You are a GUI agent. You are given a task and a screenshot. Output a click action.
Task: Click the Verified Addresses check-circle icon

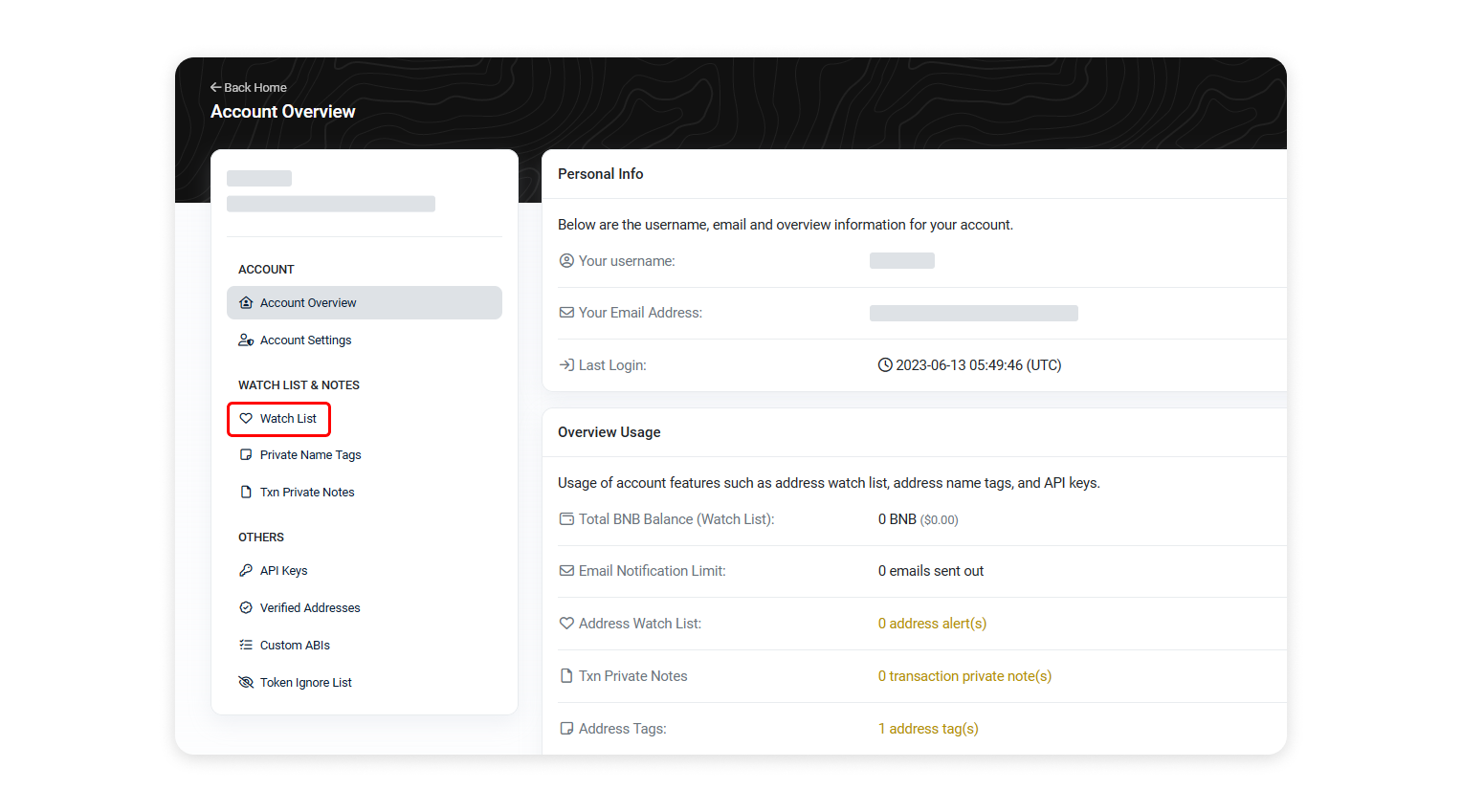click(246, 607)
